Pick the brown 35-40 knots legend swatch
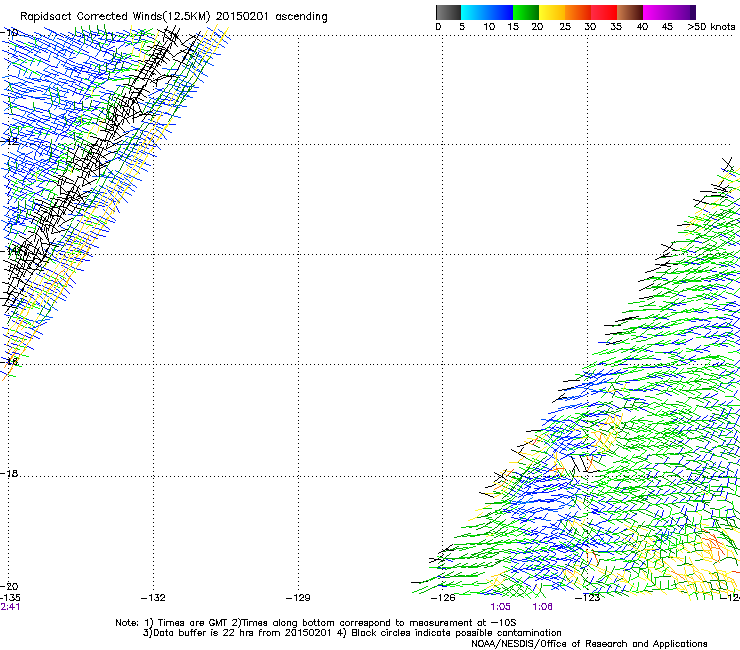Image resolution: width=740 pixels, height=650 pixels. click(630, 12)
